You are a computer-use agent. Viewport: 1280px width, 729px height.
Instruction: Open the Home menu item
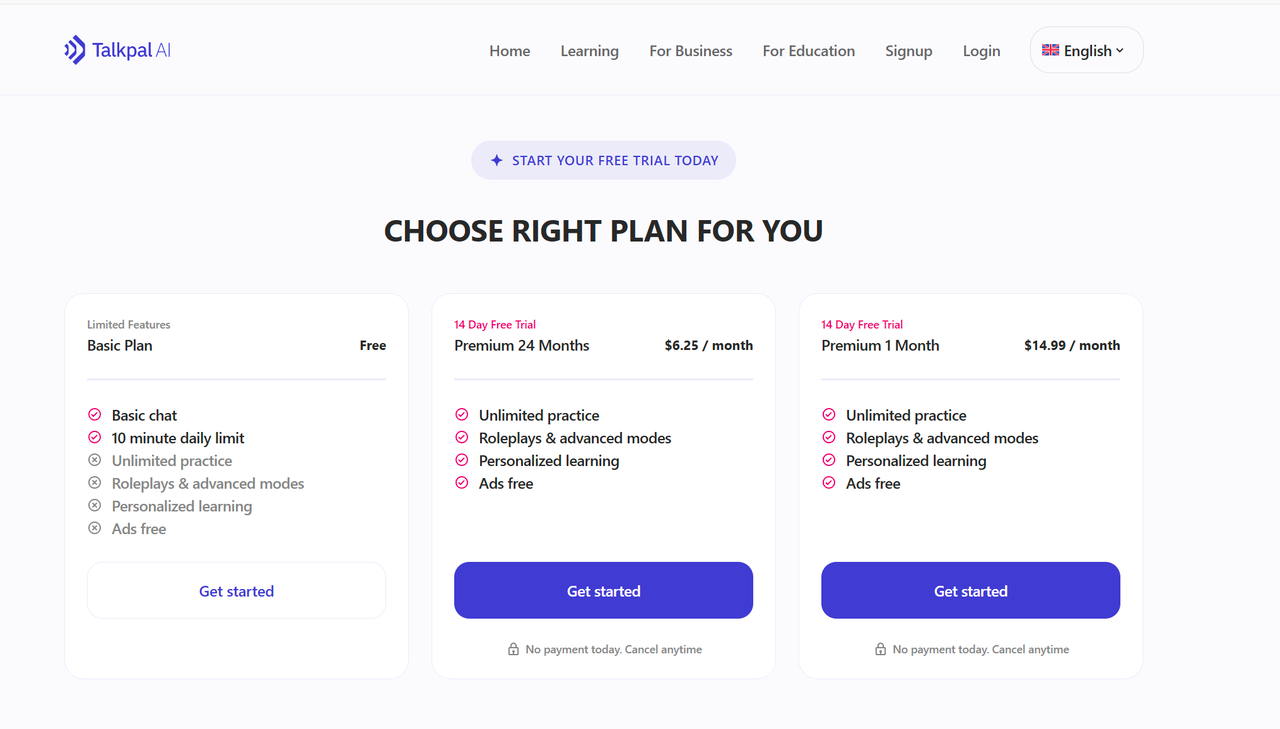click(x=510, y=51)
